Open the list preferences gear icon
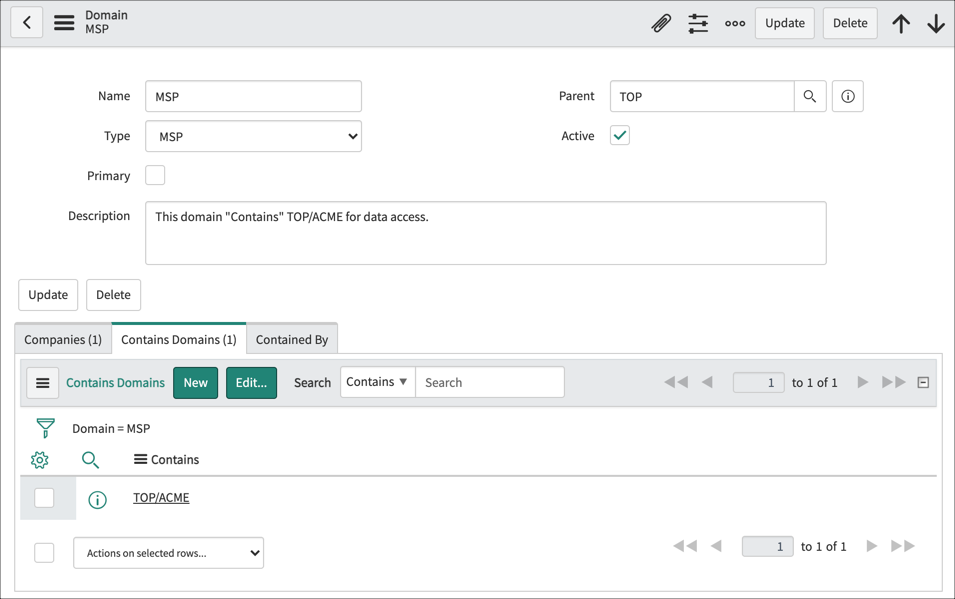 click(39, 460)
